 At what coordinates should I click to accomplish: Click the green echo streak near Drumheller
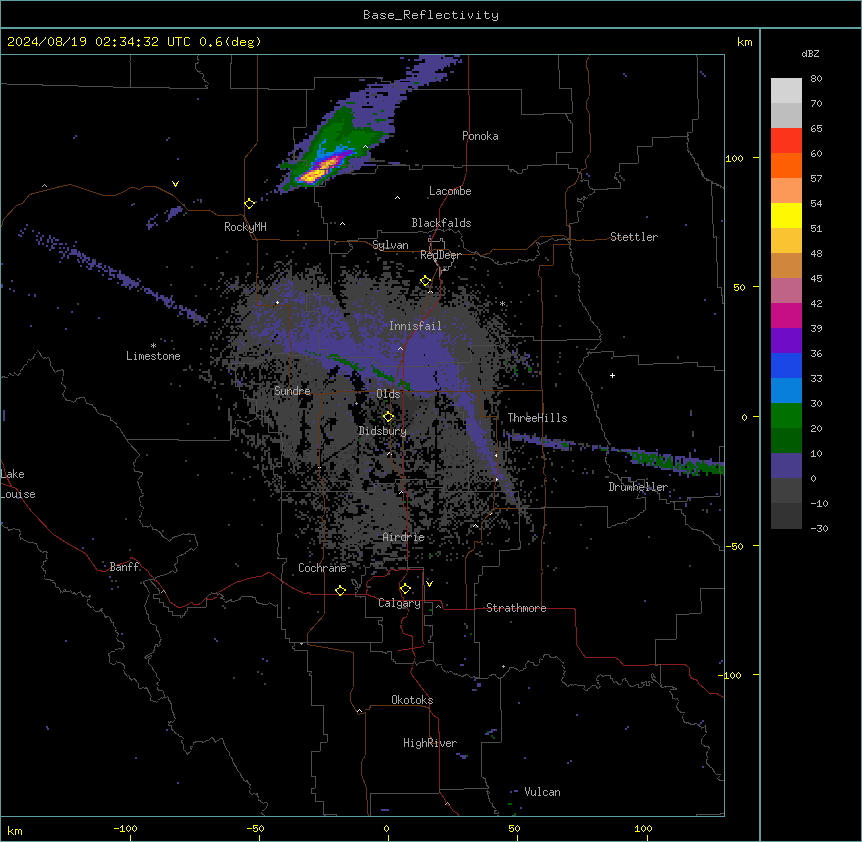click(x=676, y=461)
